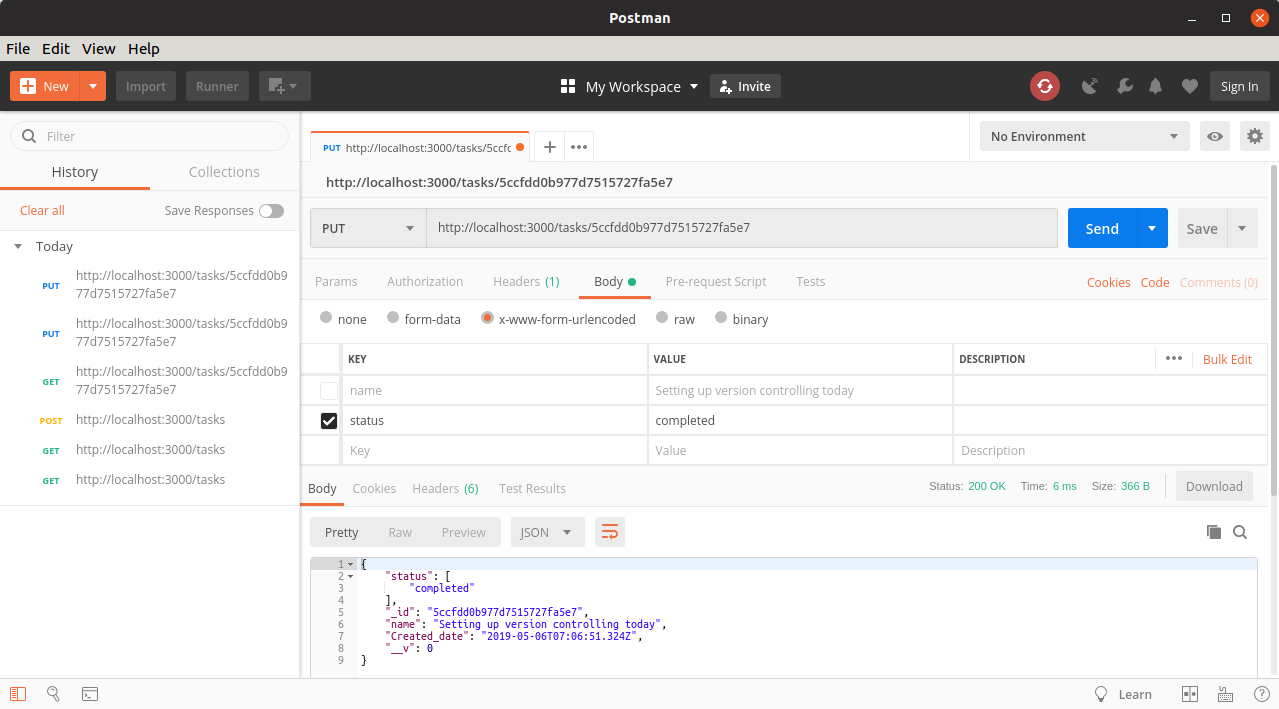
Task: Click the Bulk Edit link
Action: click(x=1227, y=359)
